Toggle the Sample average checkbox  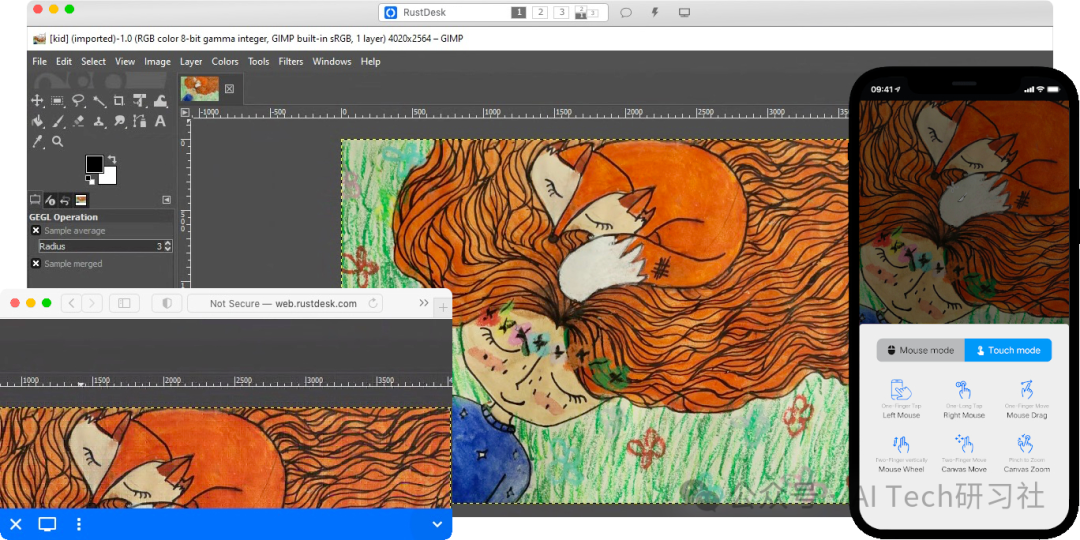[36, 231]
